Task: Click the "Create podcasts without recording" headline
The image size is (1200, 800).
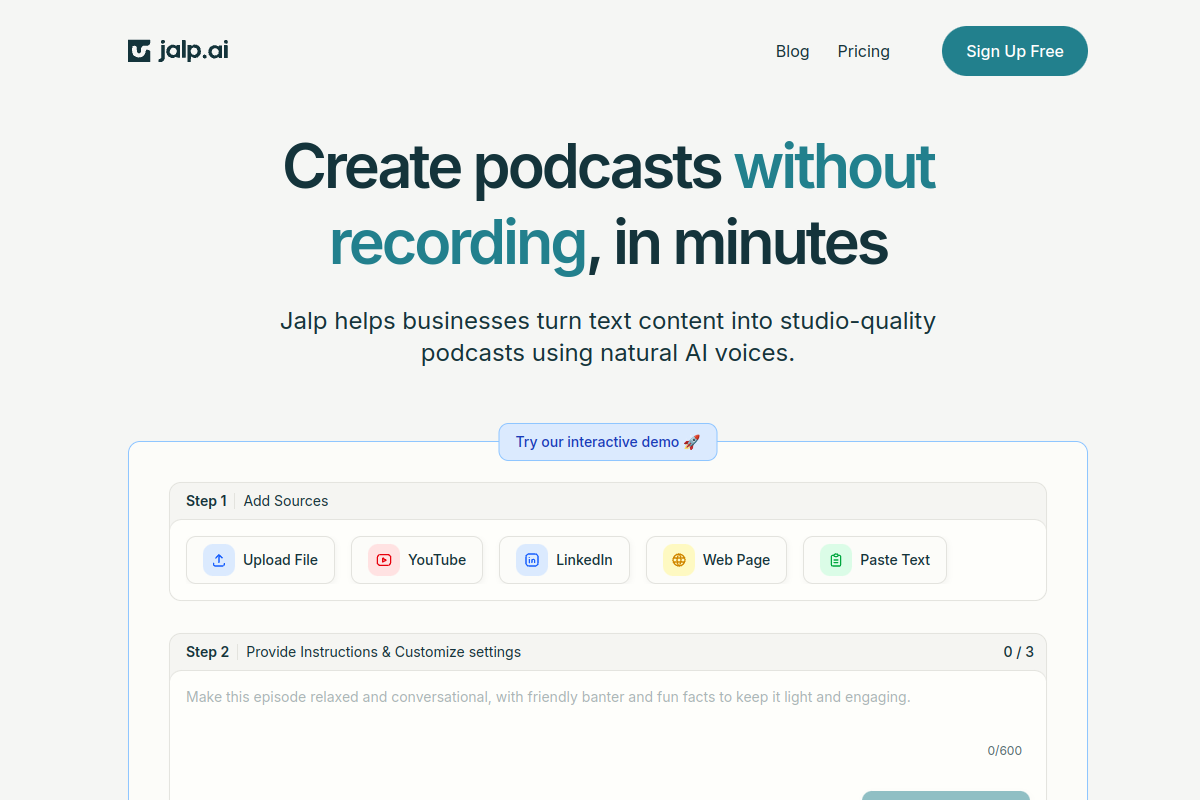Action: (608, 205)
